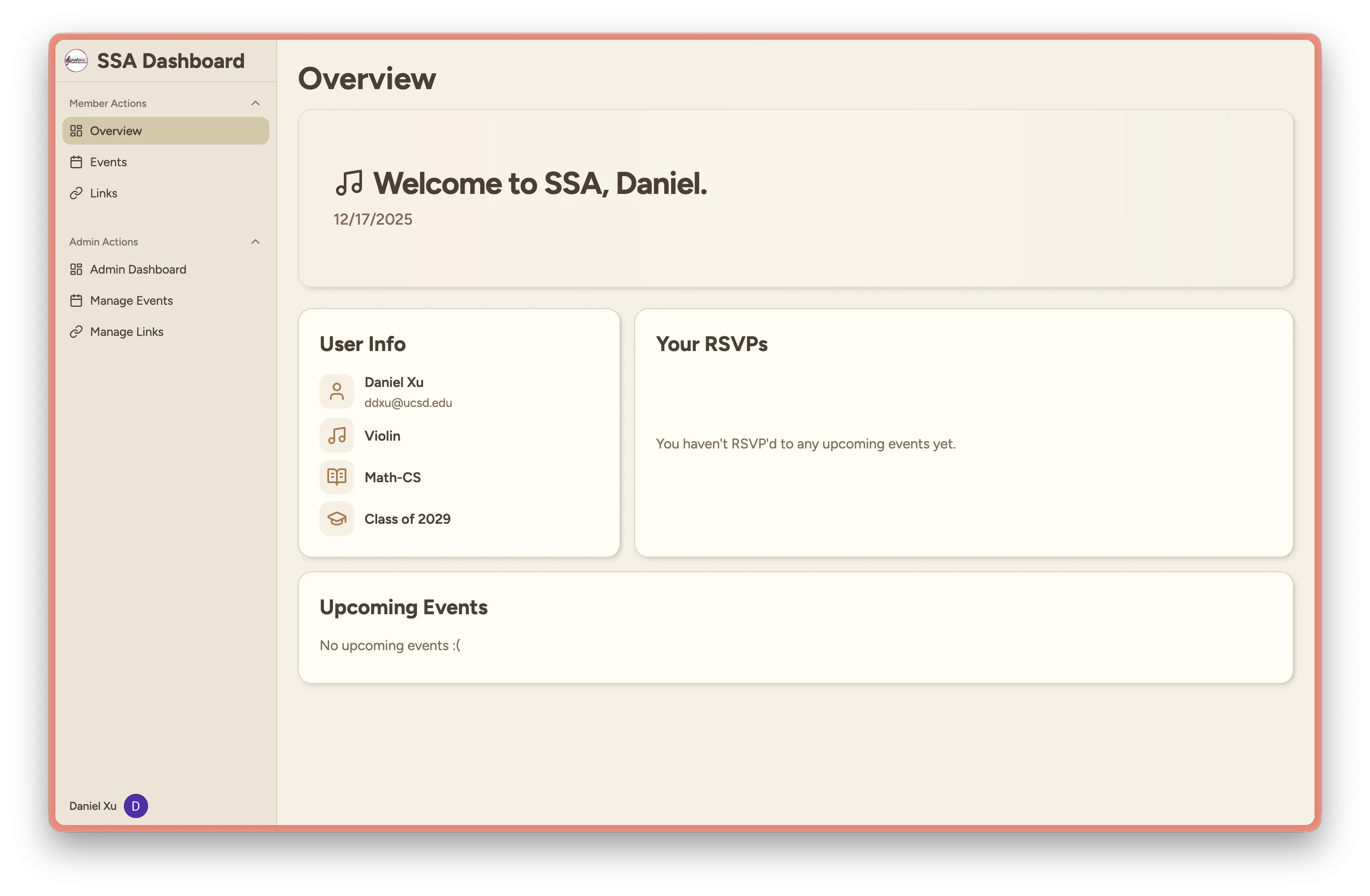Click the open book icon beside Math-CS

(x=337, y=477)
